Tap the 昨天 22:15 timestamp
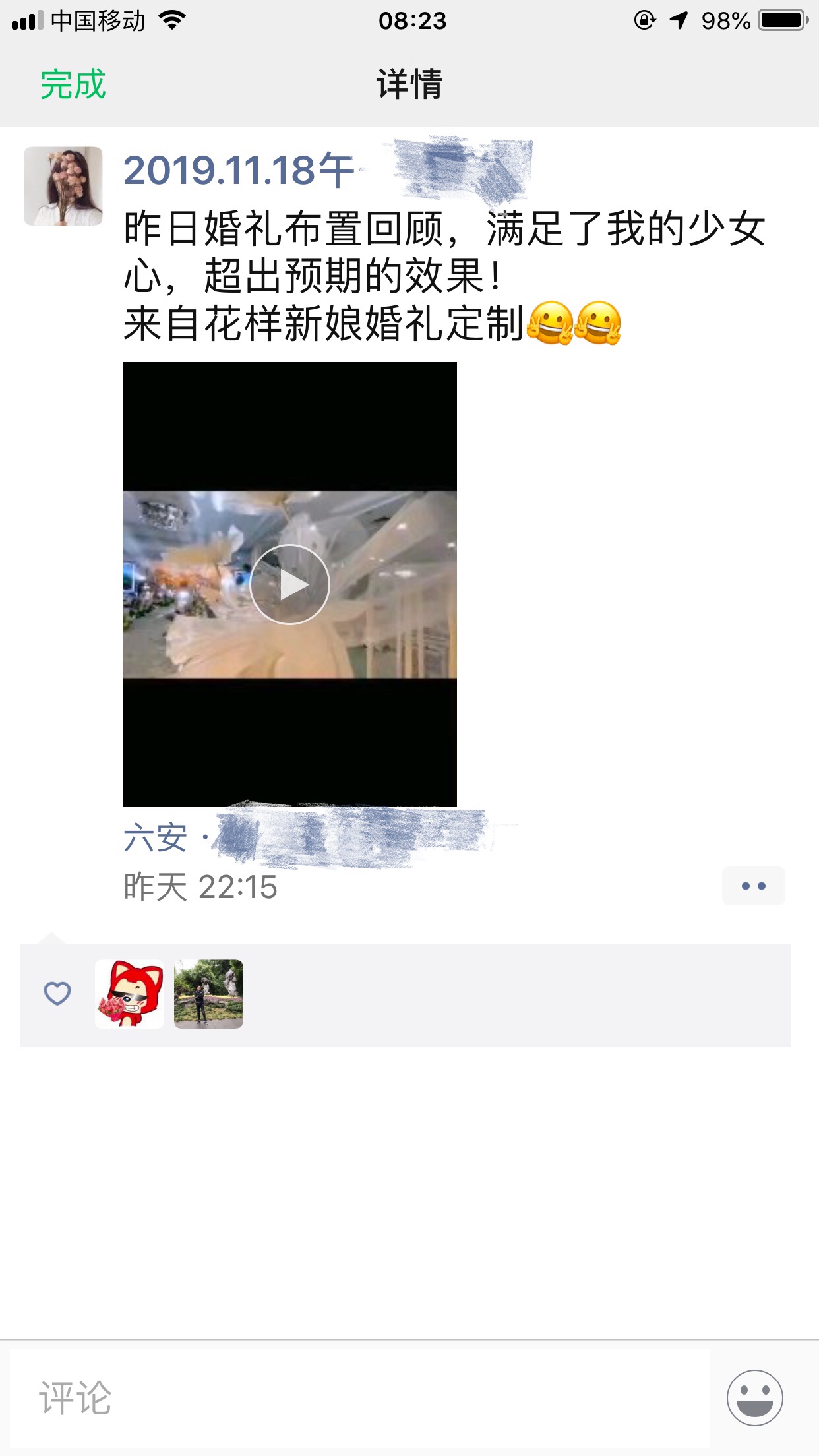The image size is (819, 1456). point(200,887)
